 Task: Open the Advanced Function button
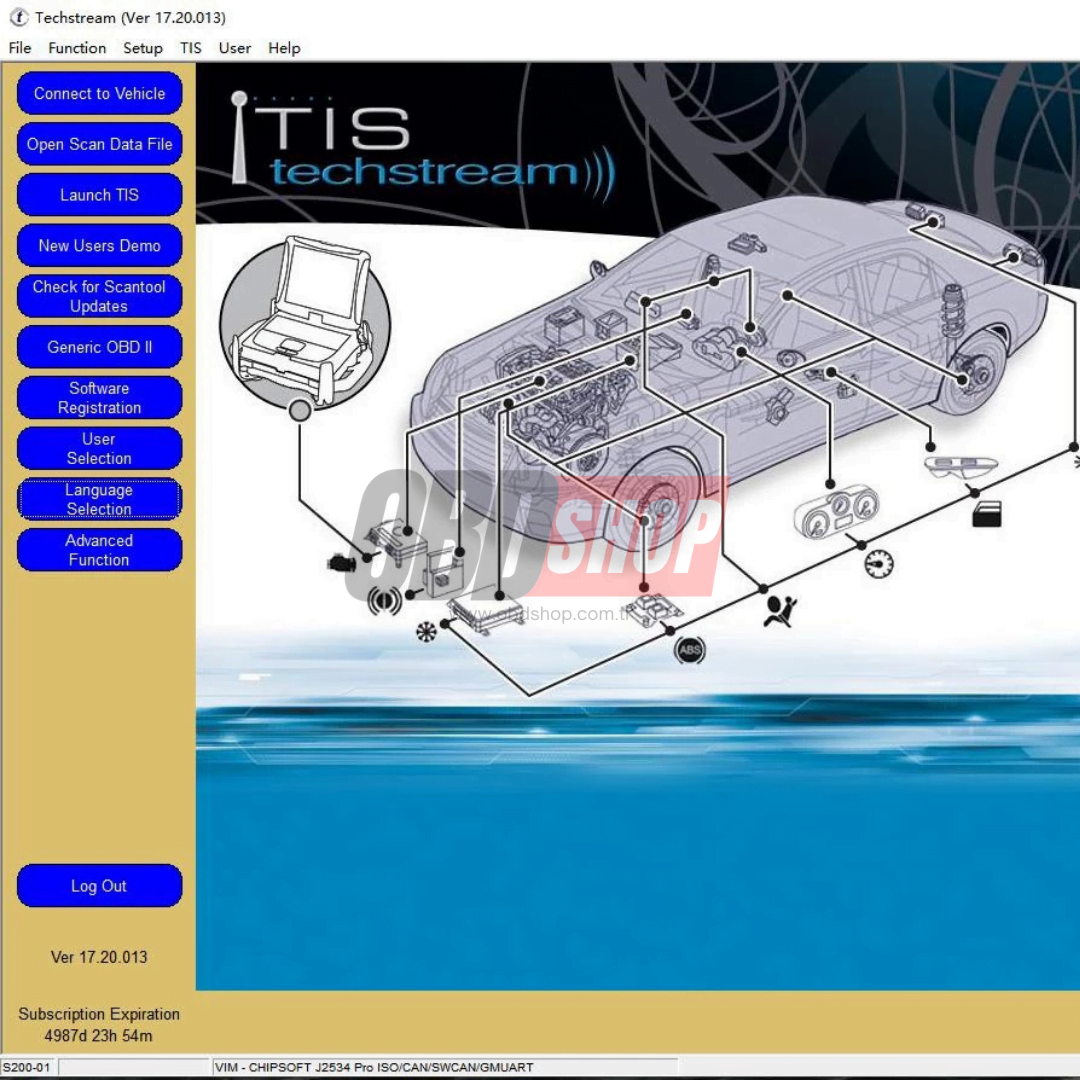(99, 550)
